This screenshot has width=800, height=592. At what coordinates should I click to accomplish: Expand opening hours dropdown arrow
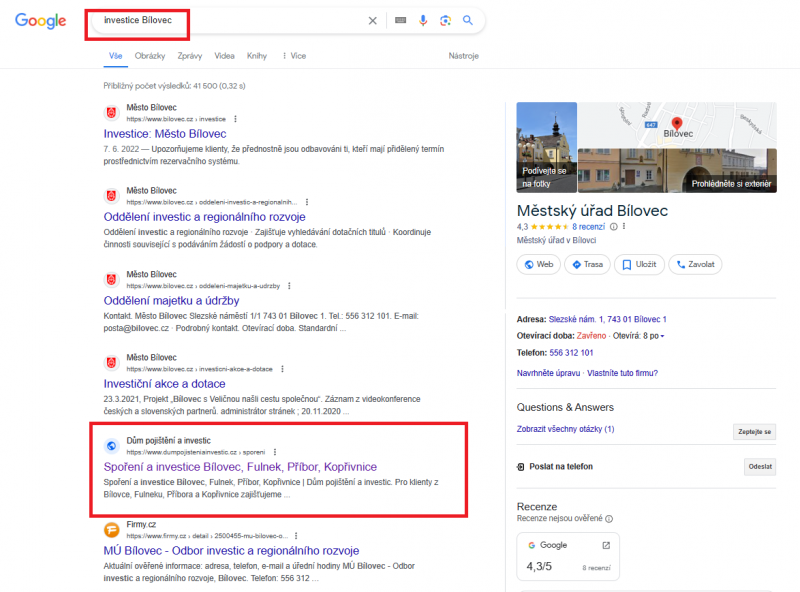tap(662, 336)
